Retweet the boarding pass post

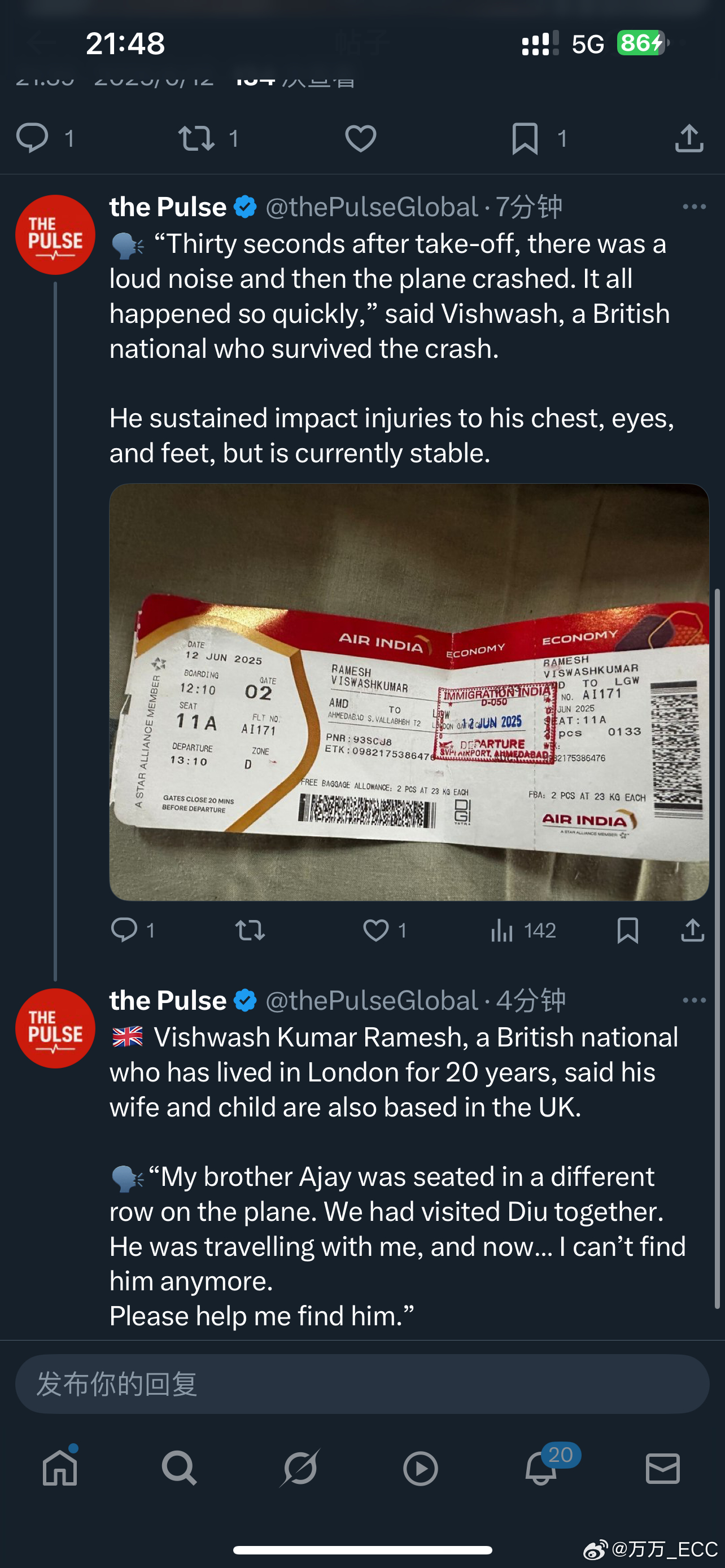(x=250, y=931)
